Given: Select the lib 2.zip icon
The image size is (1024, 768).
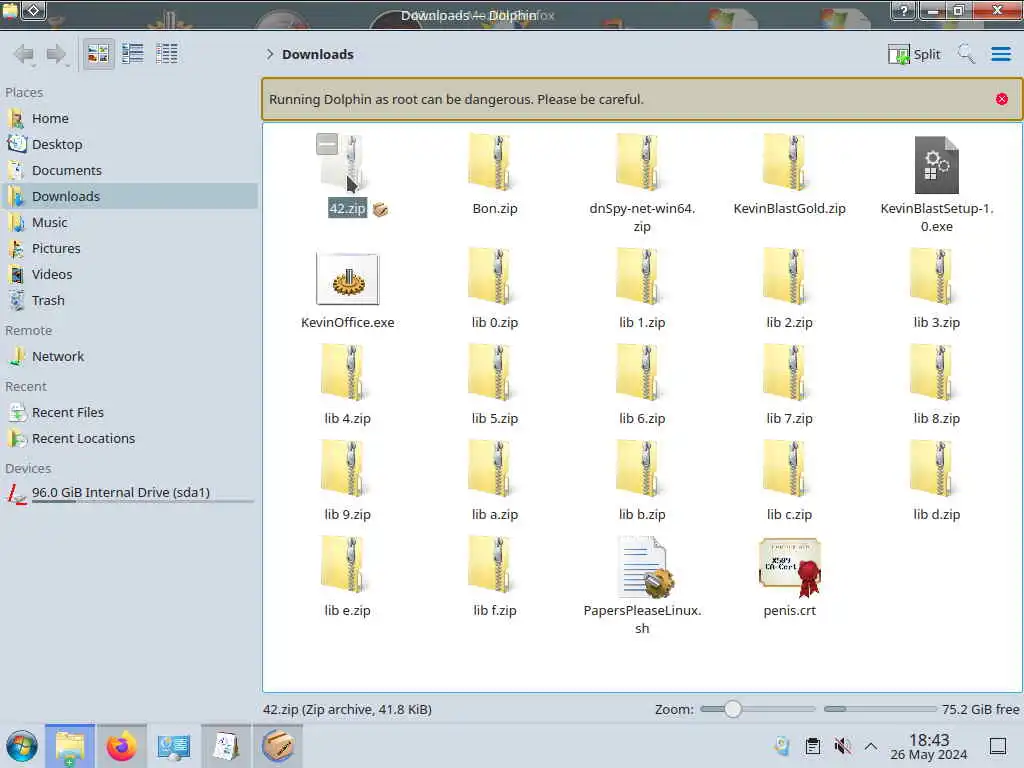Looking at the screenshot, I should [x=789, y=277].
